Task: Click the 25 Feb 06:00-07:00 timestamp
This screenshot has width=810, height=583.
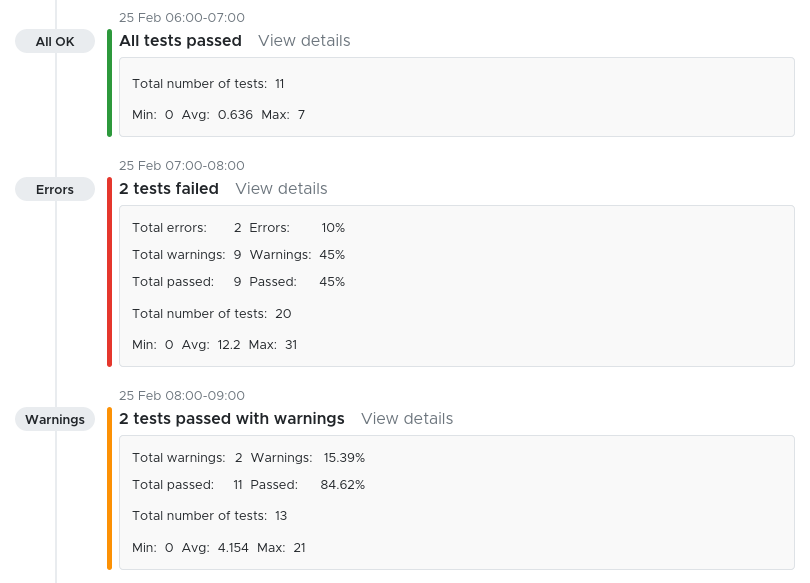Action: (x=182, y=18)
